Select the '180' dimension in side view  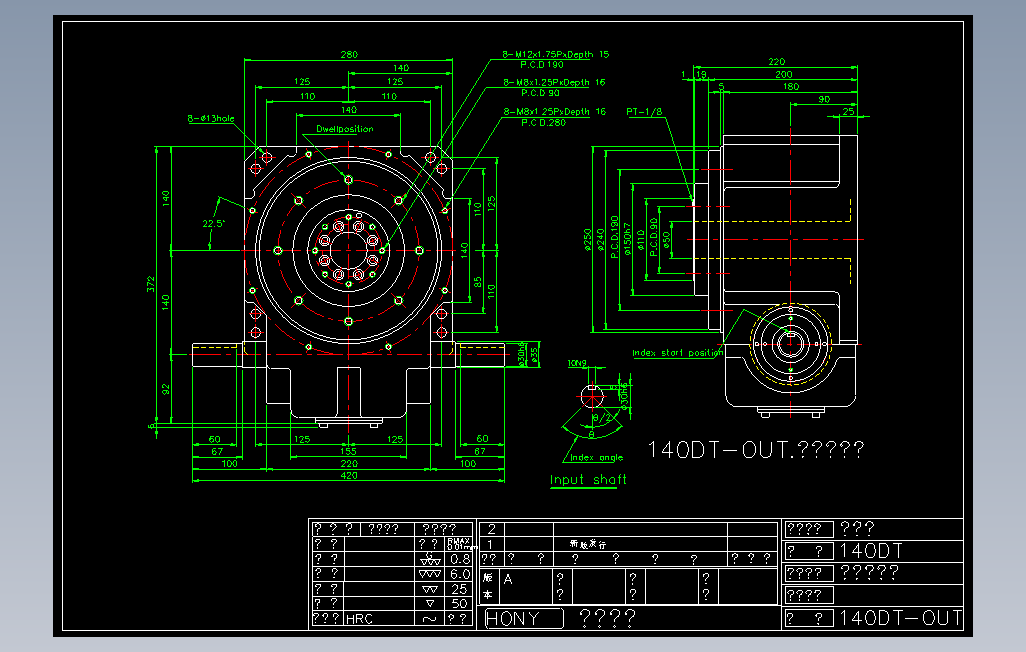pyautogui.click(x=791, y=86)
